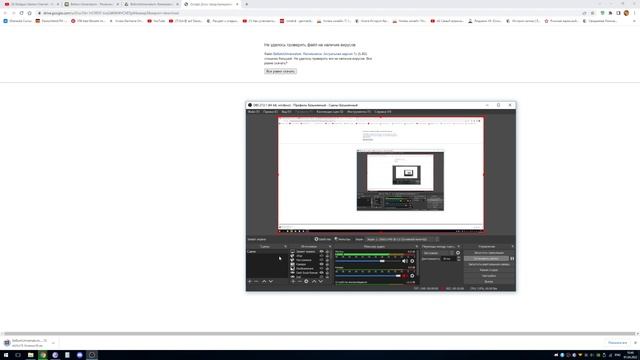Lock the Игра source
The width and height of the screenshot is (640, 360).
coord(327,256)
